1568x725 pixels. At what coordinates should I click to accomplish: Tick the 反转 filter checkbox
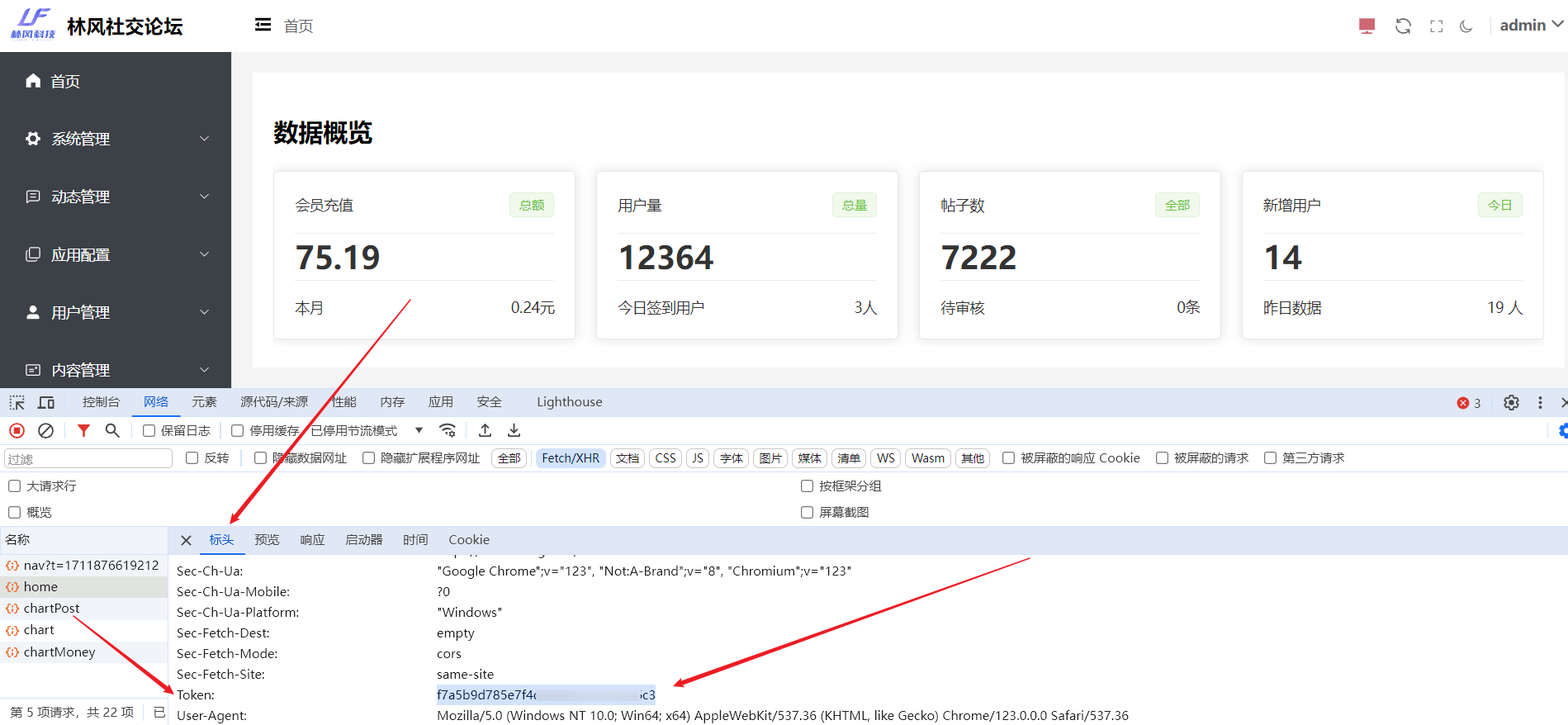[192, 457]
